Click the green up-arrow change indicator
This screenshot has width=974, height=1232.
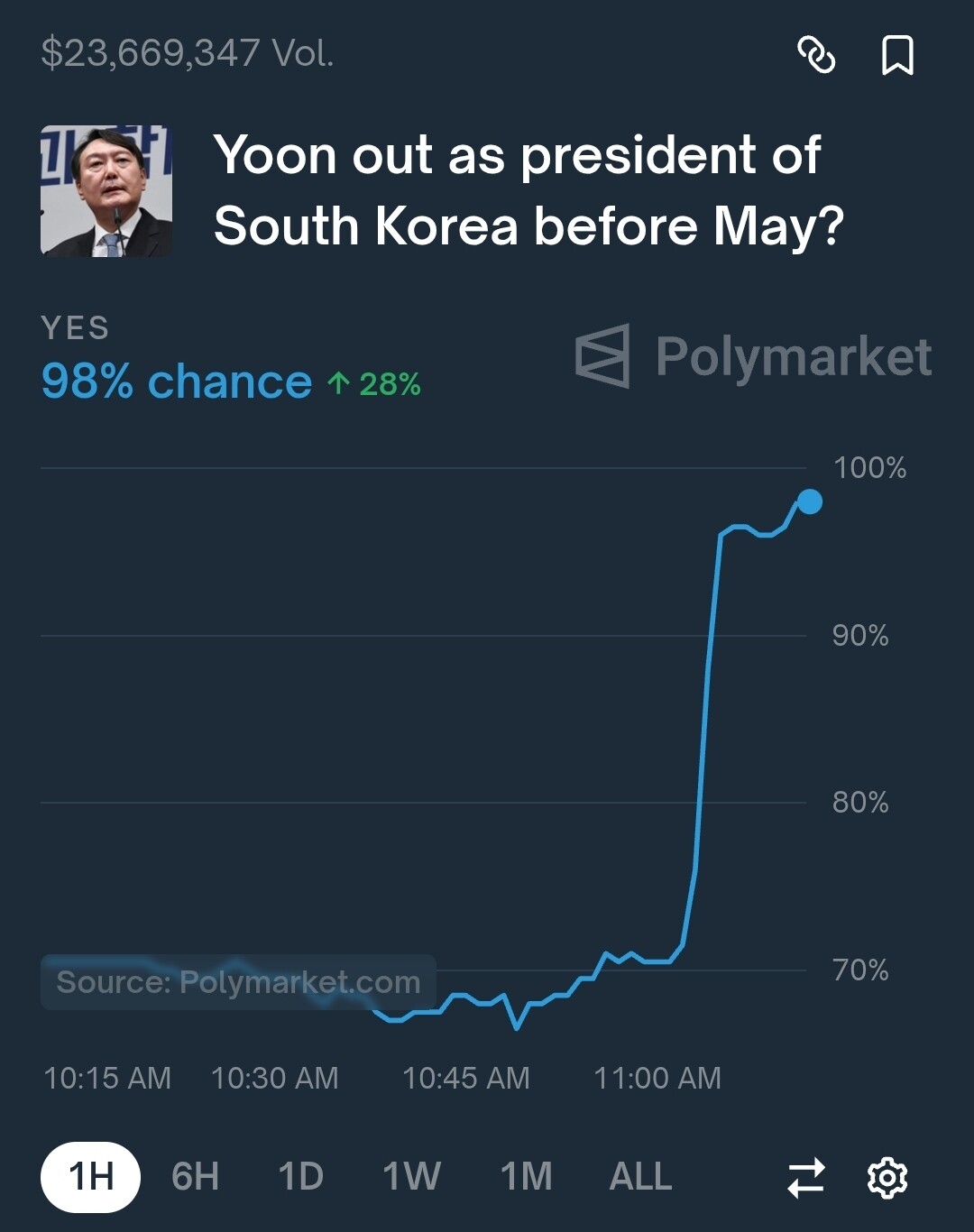tap(373, 384)
